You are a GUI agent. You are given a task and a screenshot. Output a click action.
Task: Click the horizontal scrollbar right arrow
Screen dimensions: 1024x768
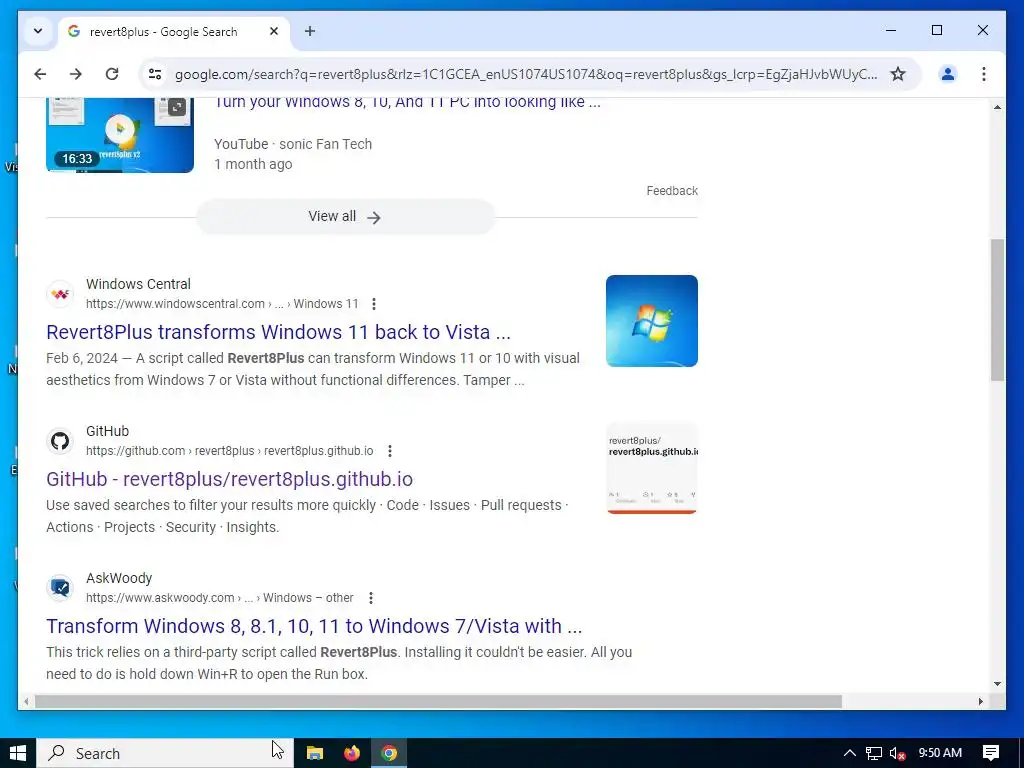click(x=981, y=702)
